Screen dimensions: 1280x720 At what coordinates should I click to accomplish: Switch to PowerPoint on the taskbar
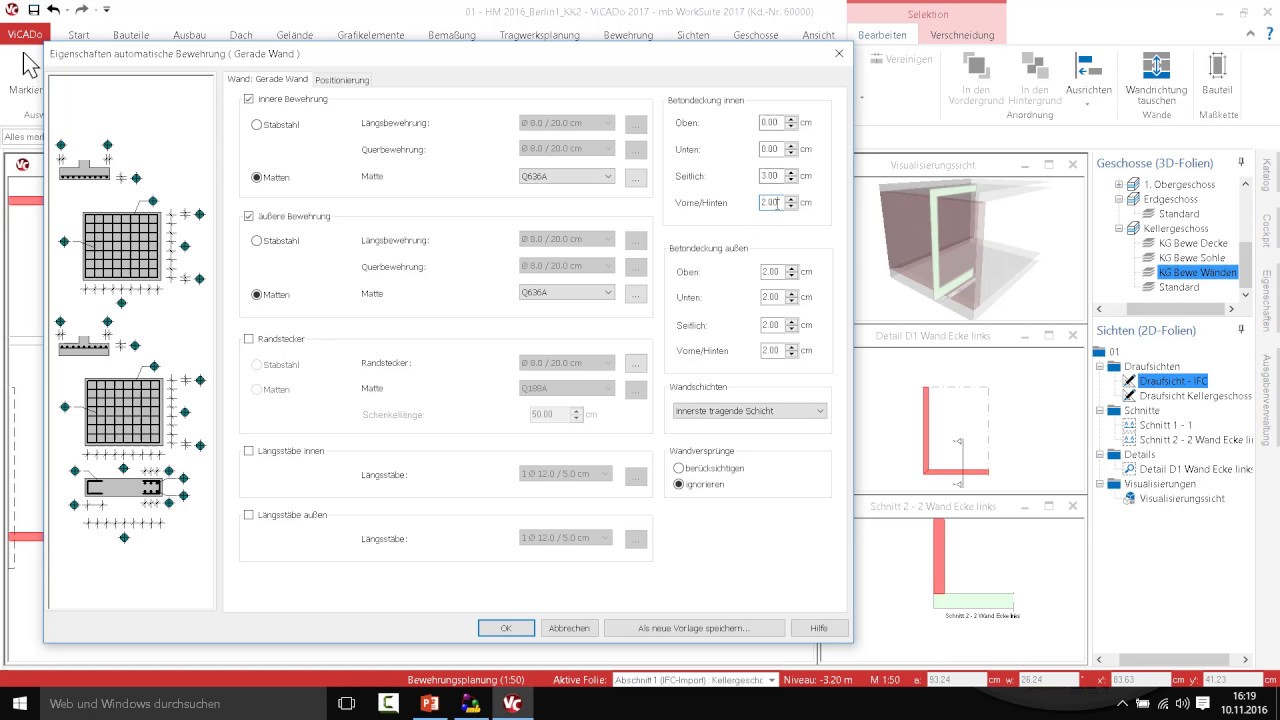coord(430,704)
